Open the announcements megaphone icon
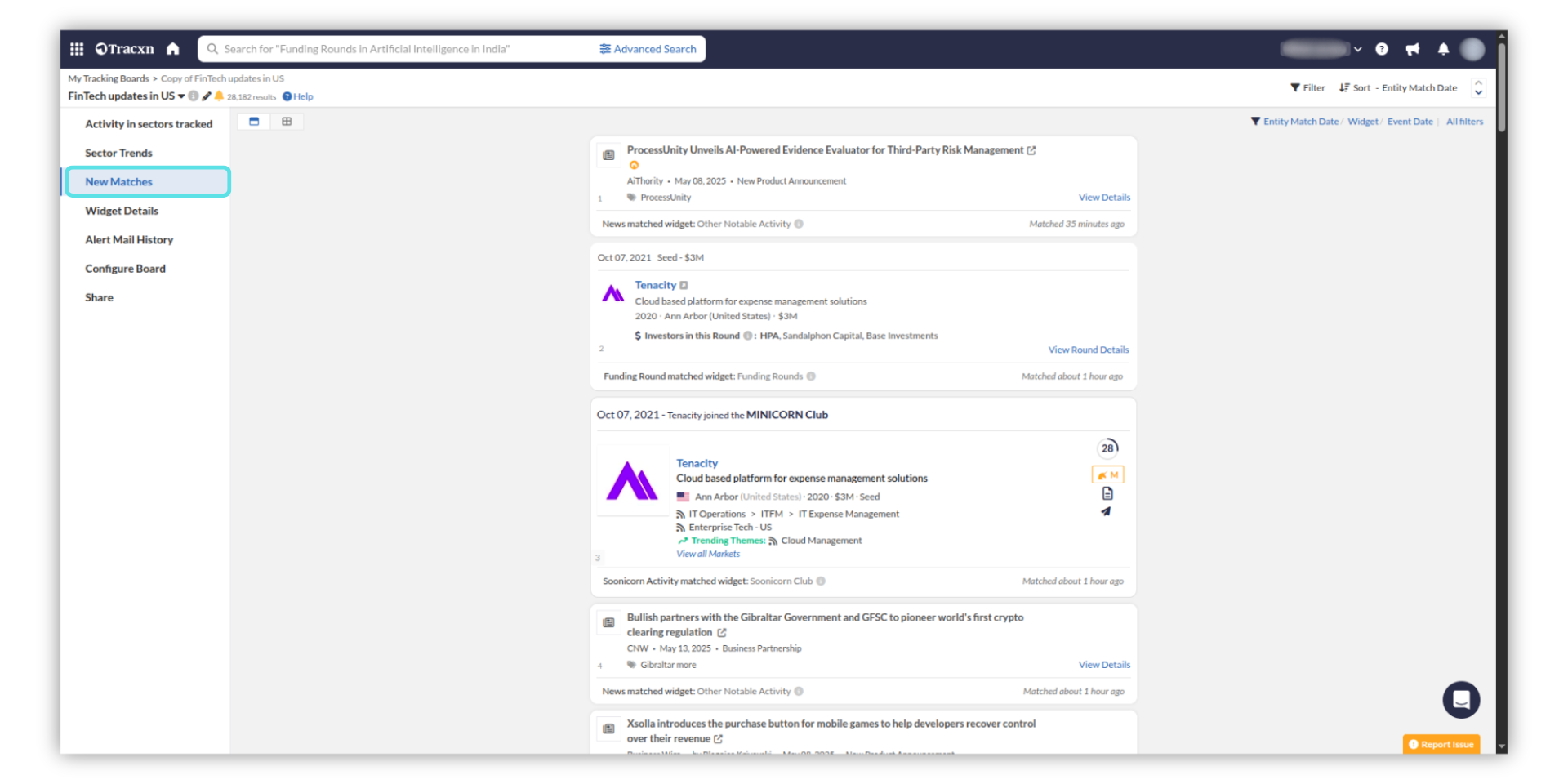The height and width of the screenshot is (784, 1568). [x=1412, y=49]
